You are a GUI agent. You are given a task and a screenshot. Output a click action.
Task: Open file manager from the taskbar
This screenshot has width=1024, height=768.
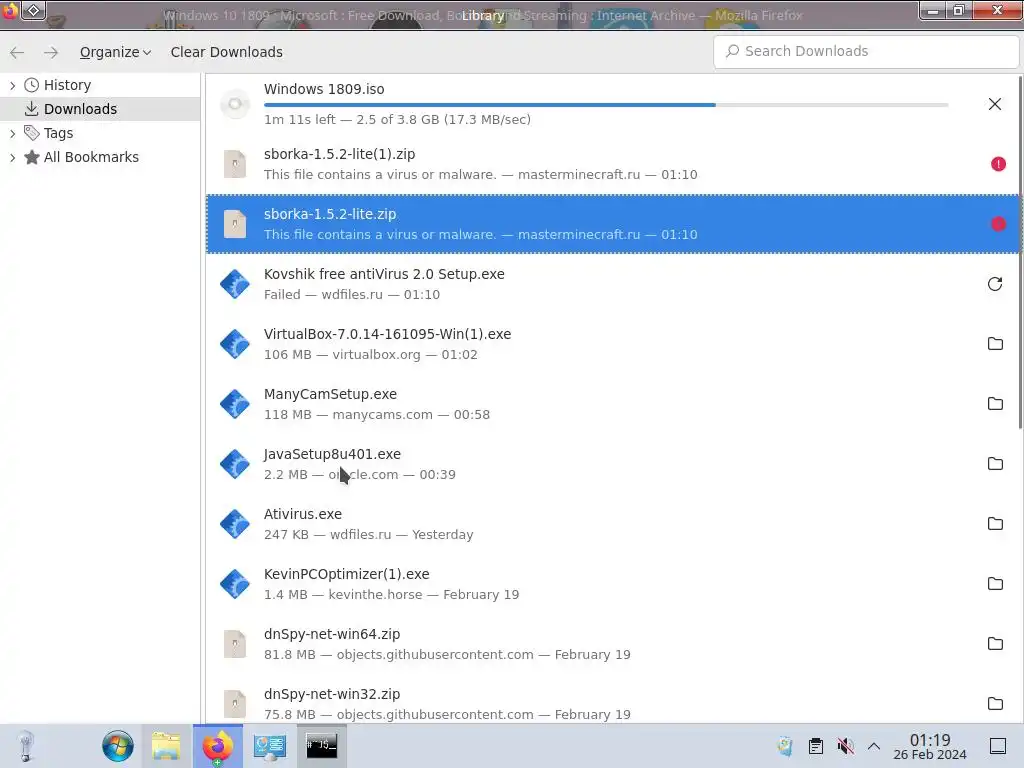(x=166, y=746)
